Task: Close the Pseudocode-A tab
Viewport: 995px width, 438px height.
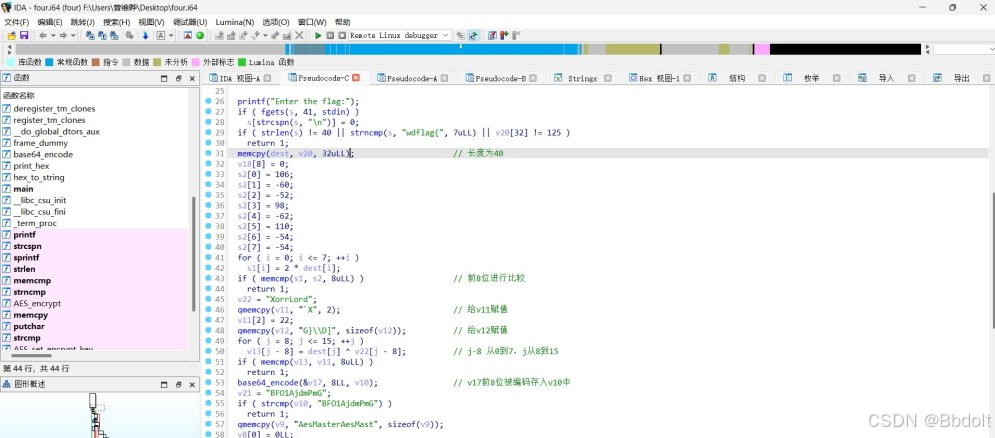Action: [444, 78]
